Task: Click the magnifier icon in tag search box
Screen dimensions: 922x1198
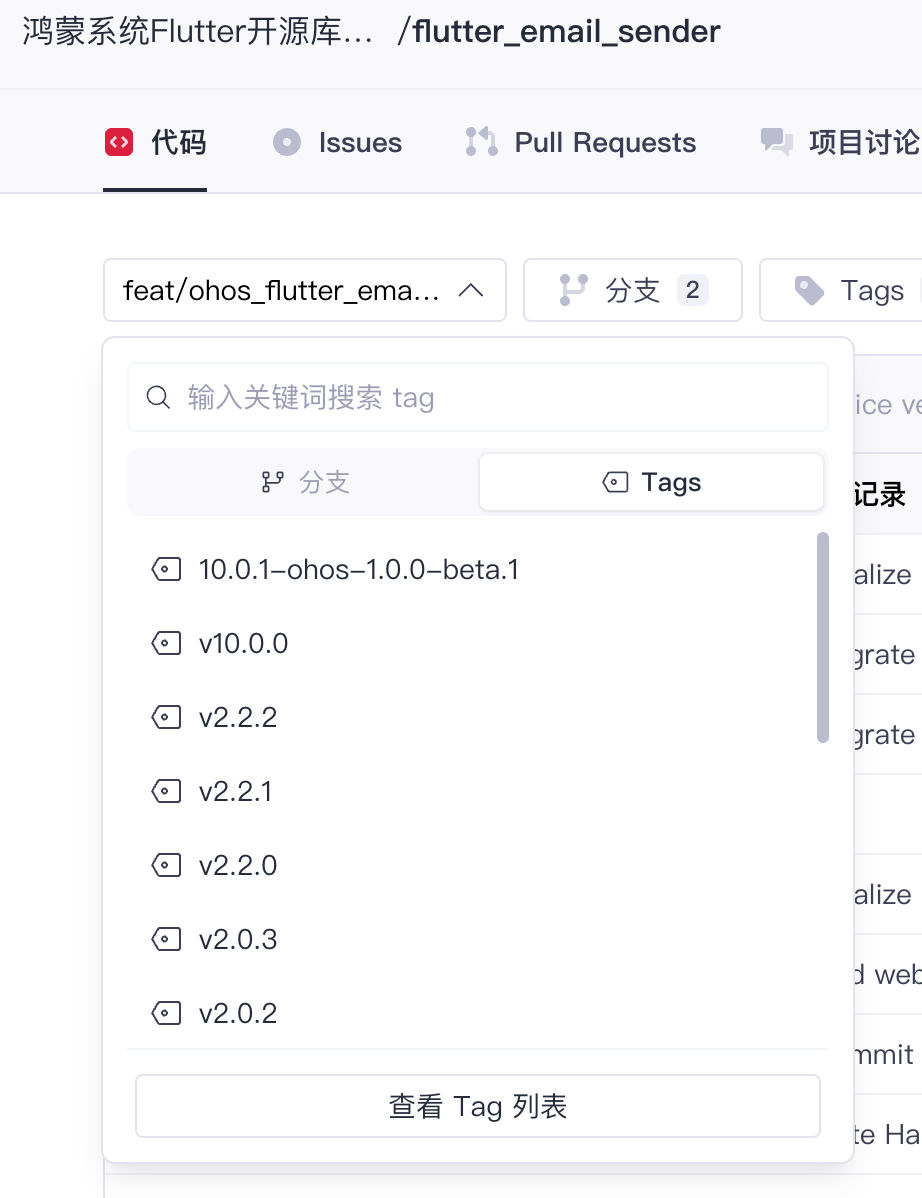Action: click(x=158, y=397)
